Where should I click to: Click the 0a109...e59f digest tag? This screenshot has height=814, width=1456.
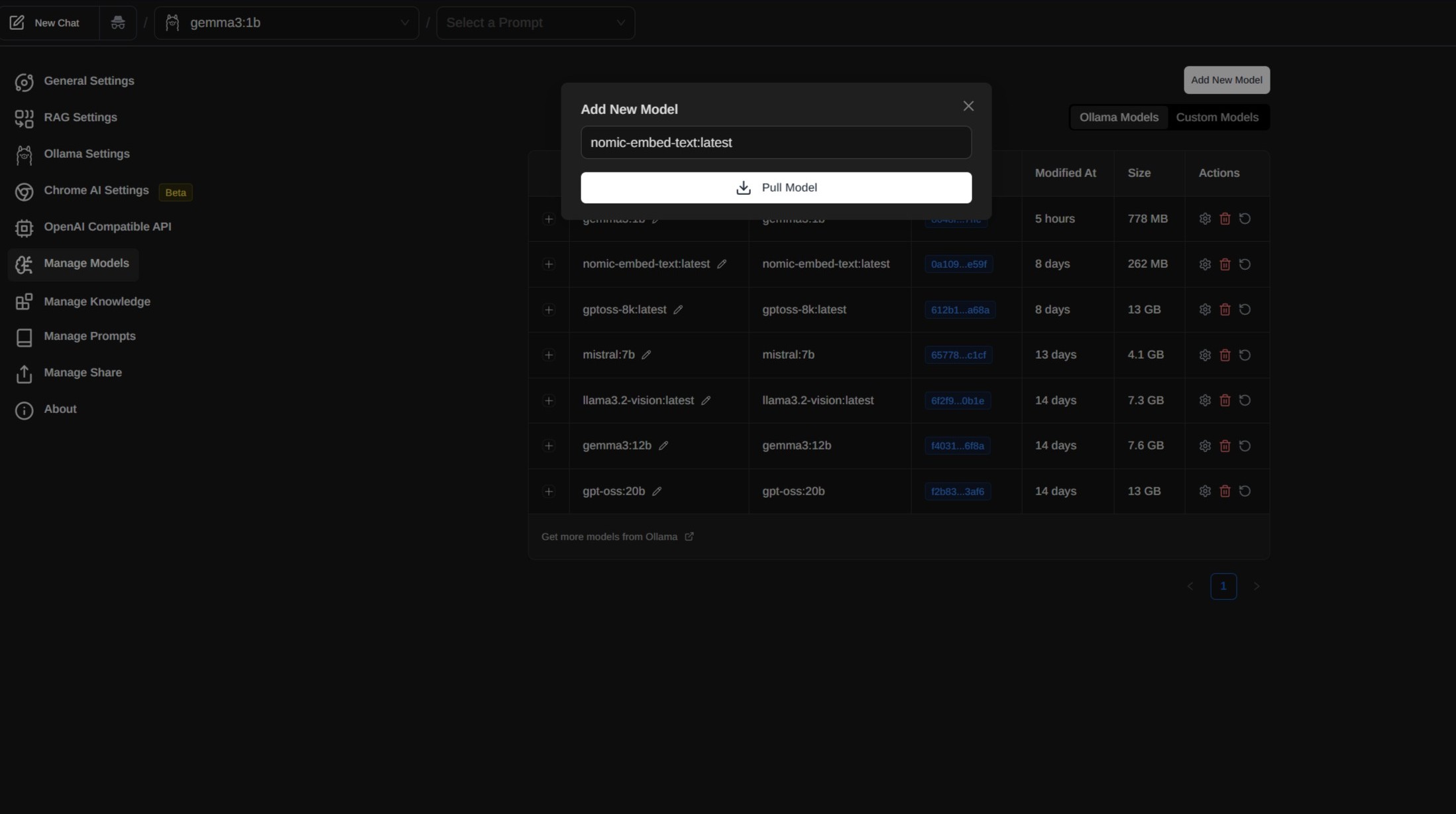(x=958, y=264)
